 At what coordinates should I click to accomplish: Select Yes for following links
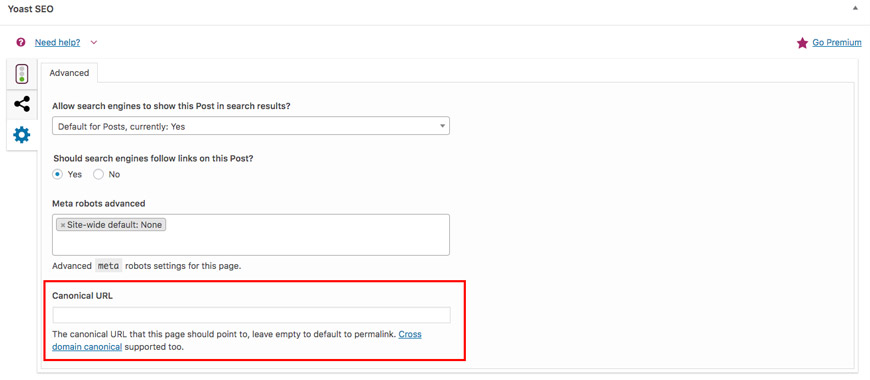(x=58, y=174)
